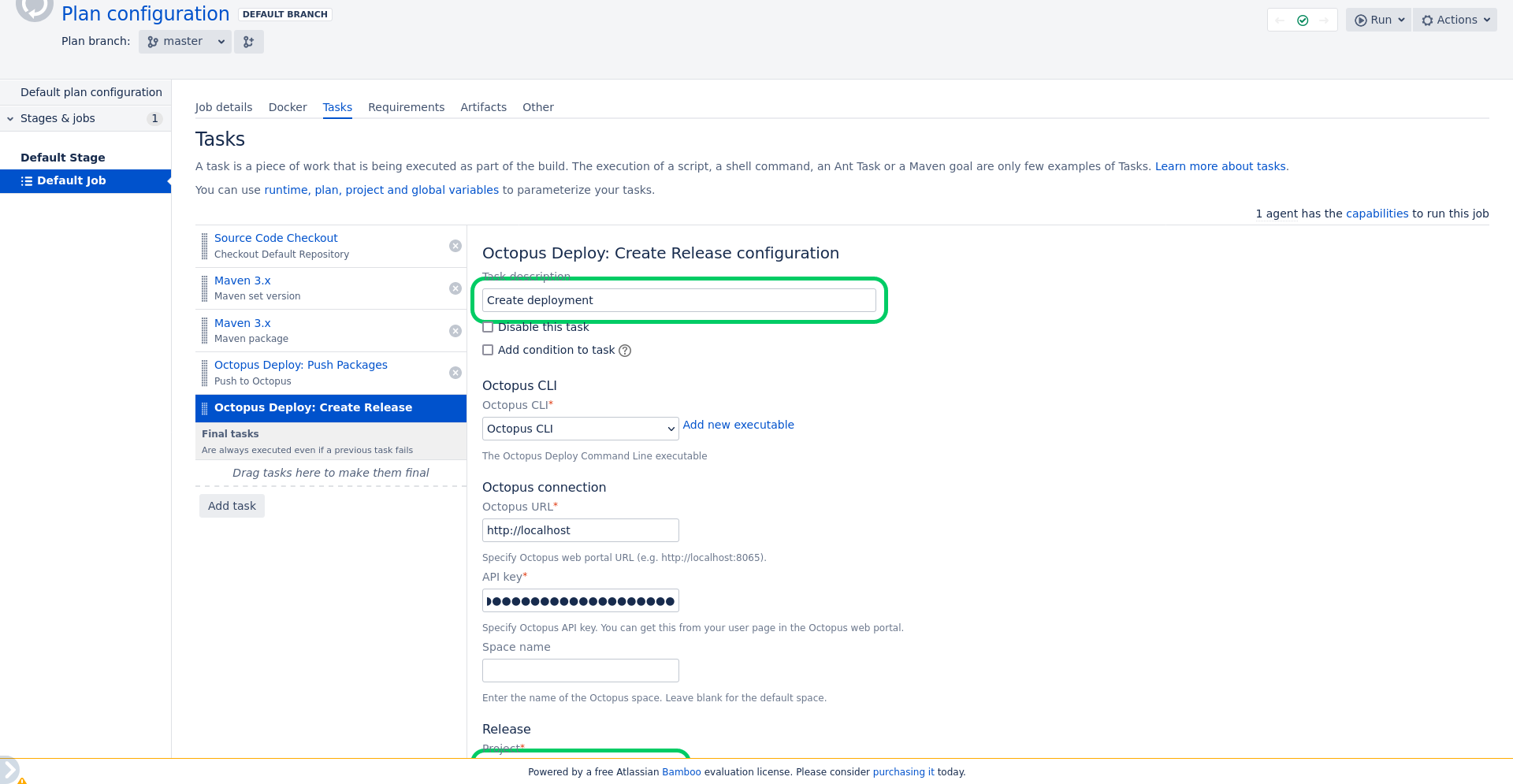Remove the Maven package task
Screen dimensions: 1513x784
tap(455, 331)
